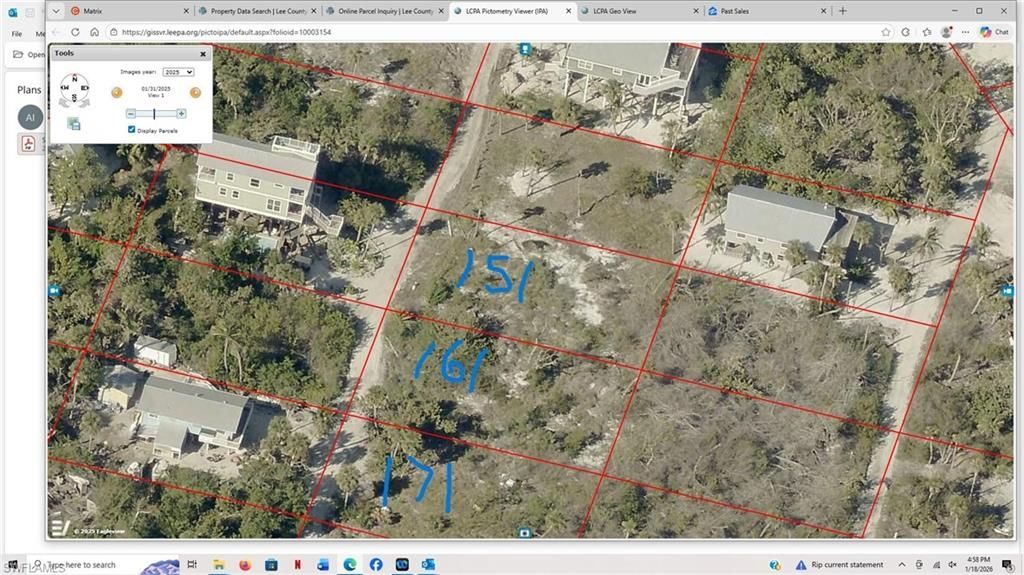The height and width of the screenshot is (575, 1024).
Task: Click the zoom in plus button
Action: pyautogui.click(x=181, y=114)
